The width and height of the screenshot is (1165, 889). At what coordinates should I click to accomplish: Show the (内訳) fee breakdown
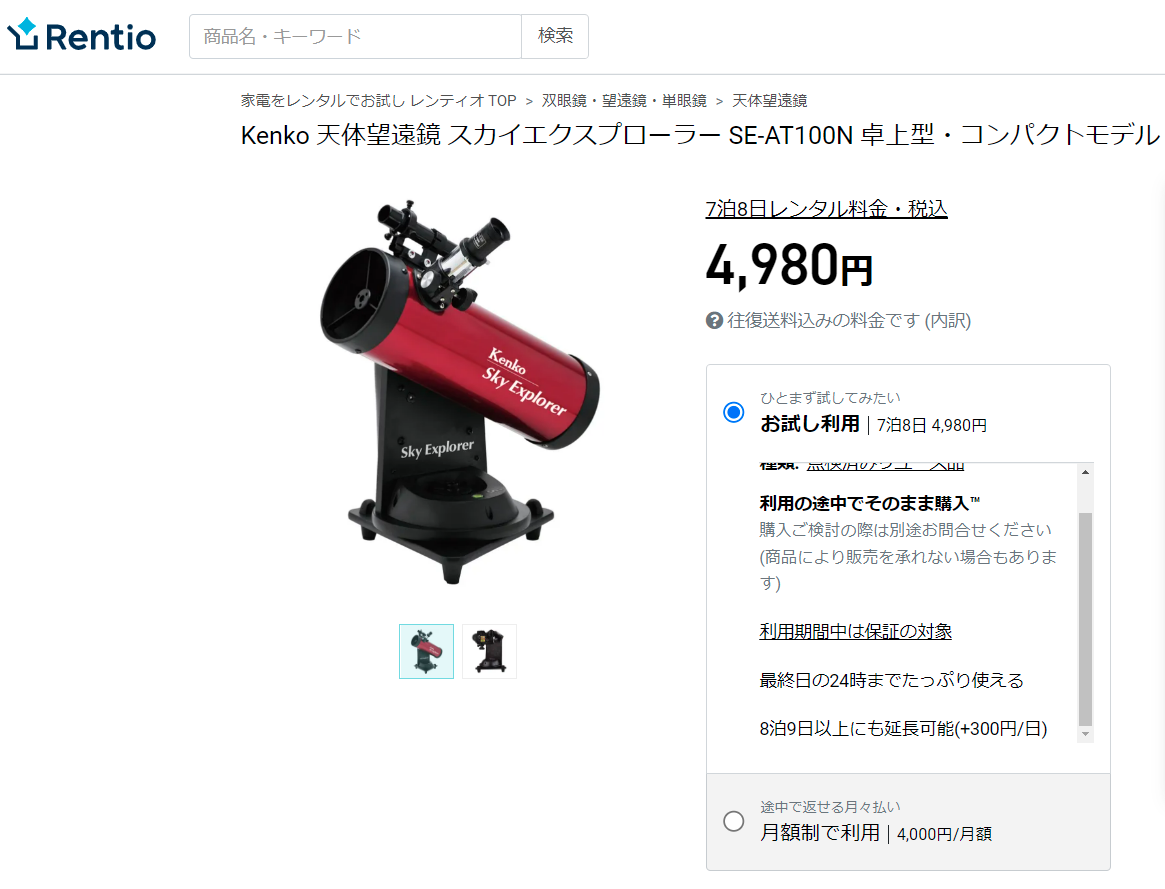pos(947,321)
